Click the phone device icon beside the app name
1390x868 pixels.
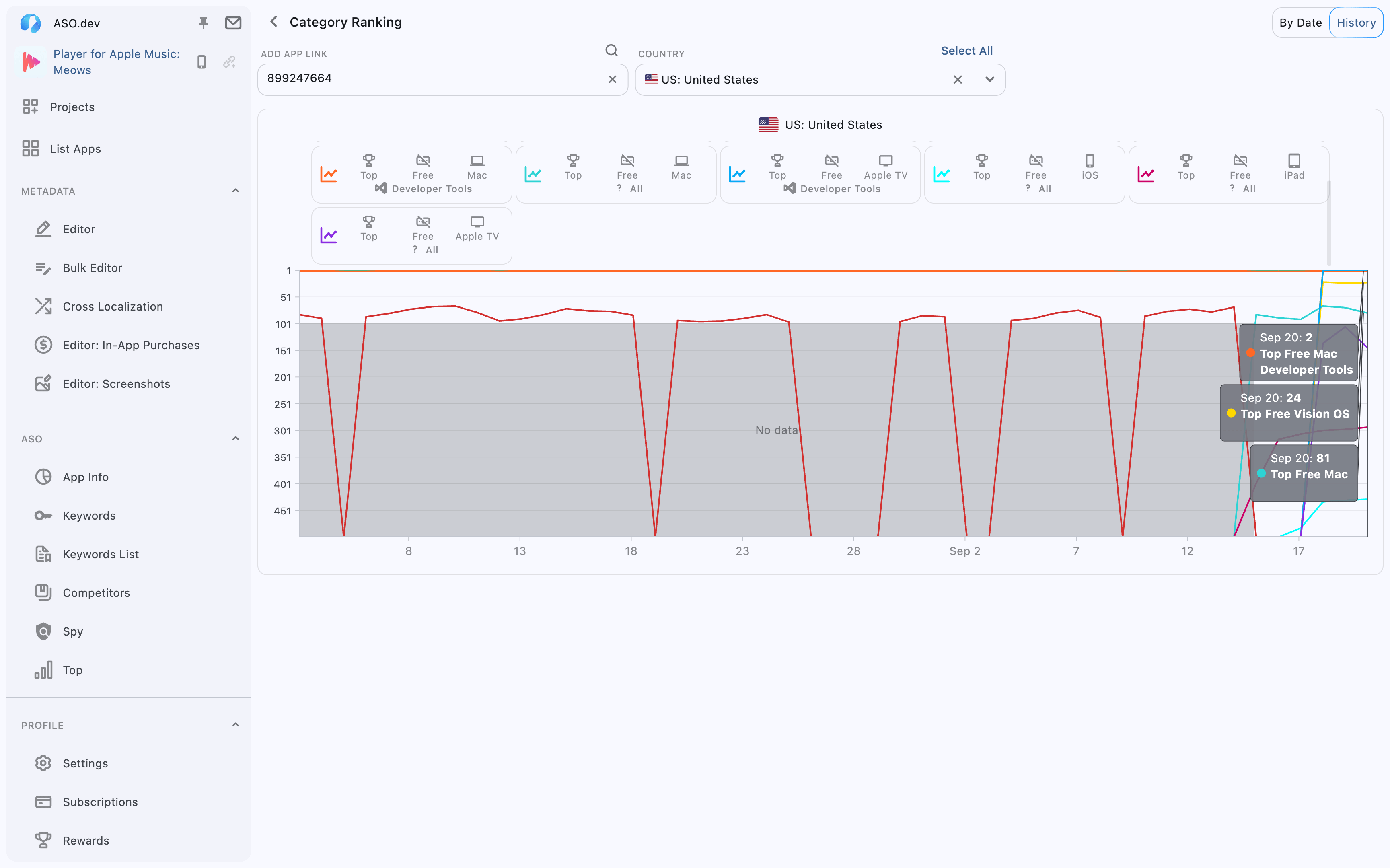pyautogui.click(x=202, y=62)
